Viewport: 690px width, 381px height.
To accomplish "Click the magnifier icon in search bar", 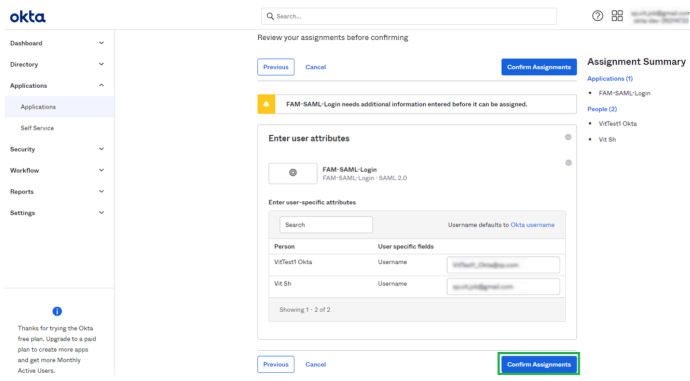I will [270, 16].
